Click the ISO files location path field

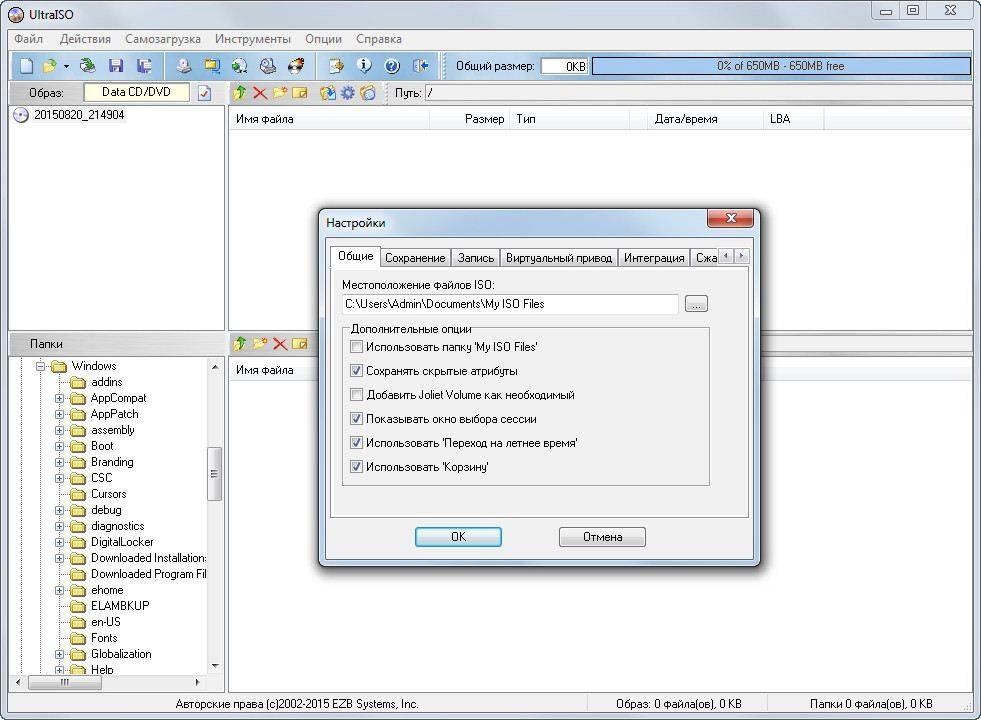pos(509,304)
